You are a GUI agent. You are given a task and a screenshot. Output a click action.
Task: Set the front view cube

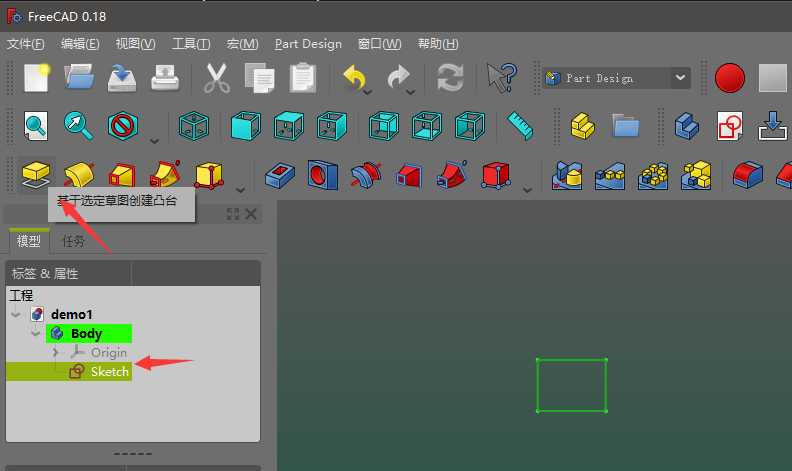pos(245,126)
